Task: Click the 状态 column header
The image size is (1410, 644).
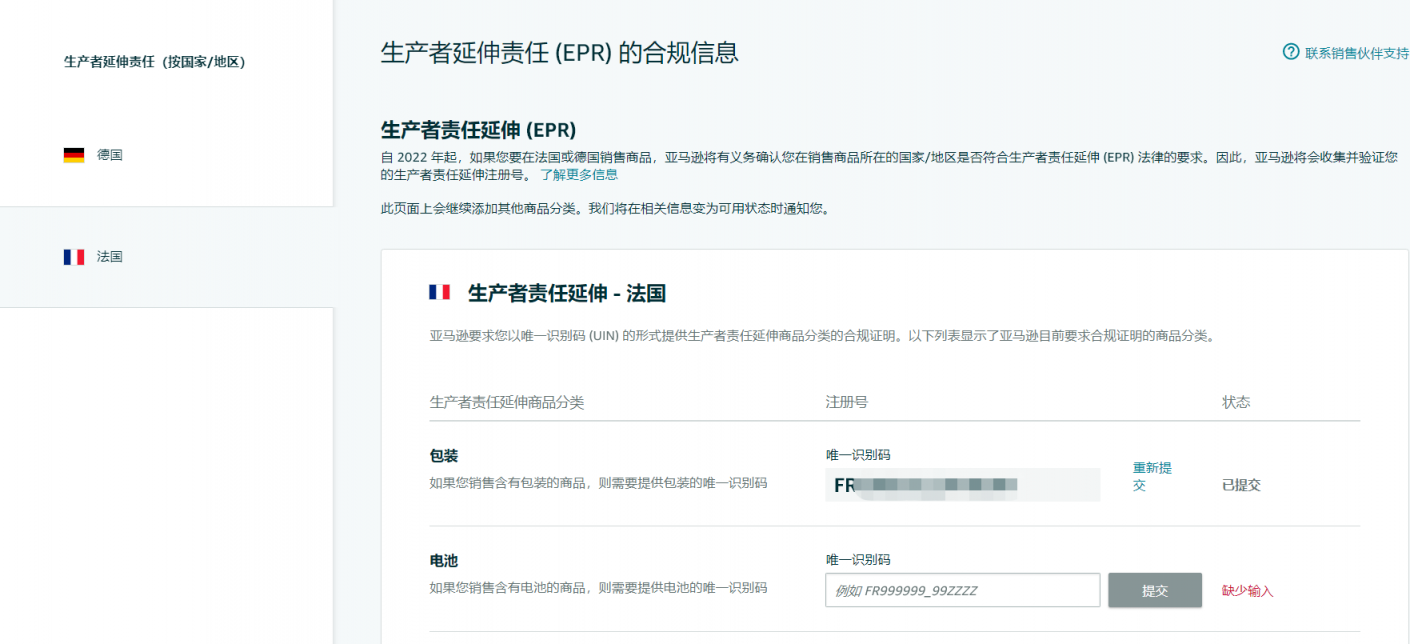Action: click(1236, 402)
